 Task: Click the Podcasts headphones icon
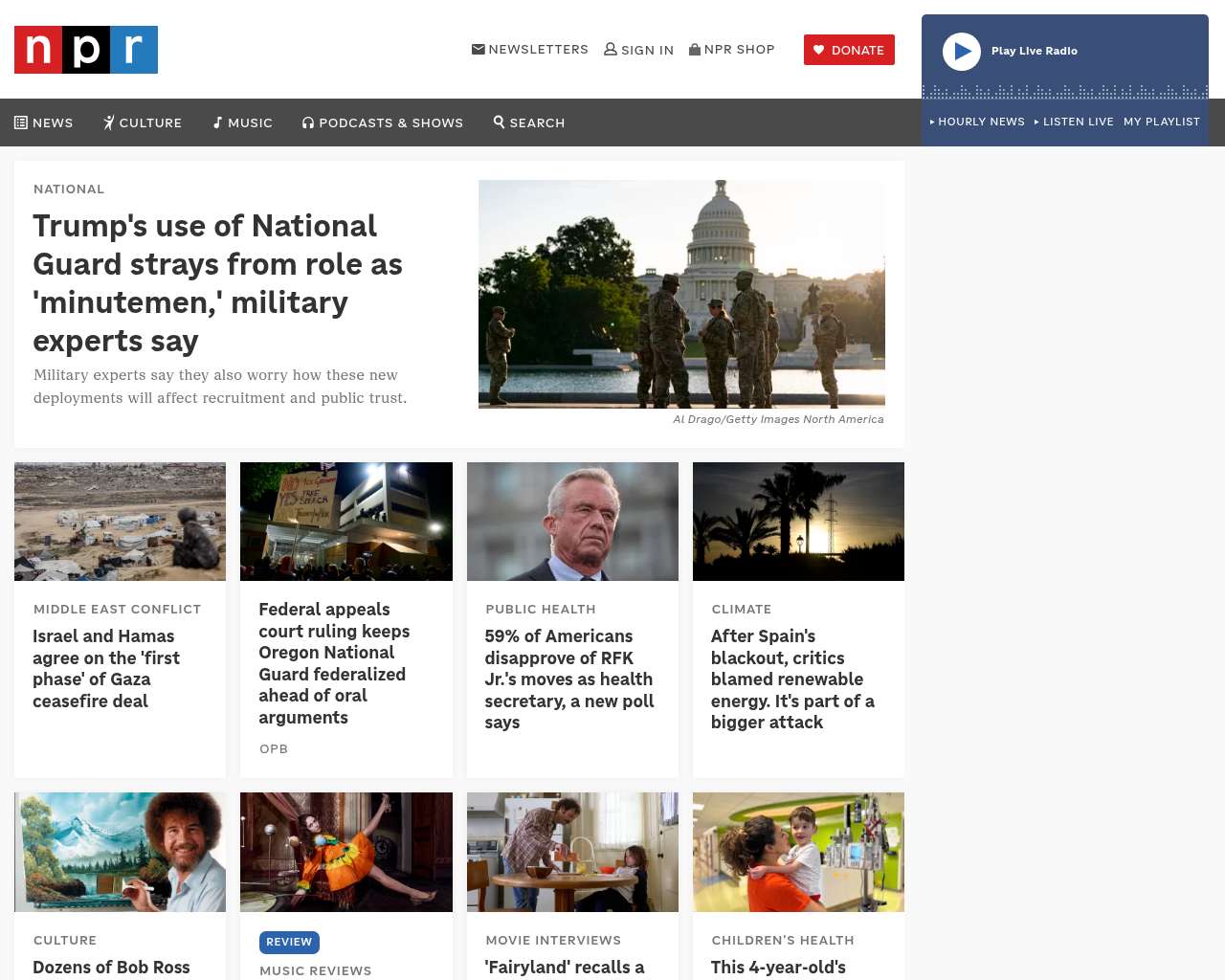308,122
